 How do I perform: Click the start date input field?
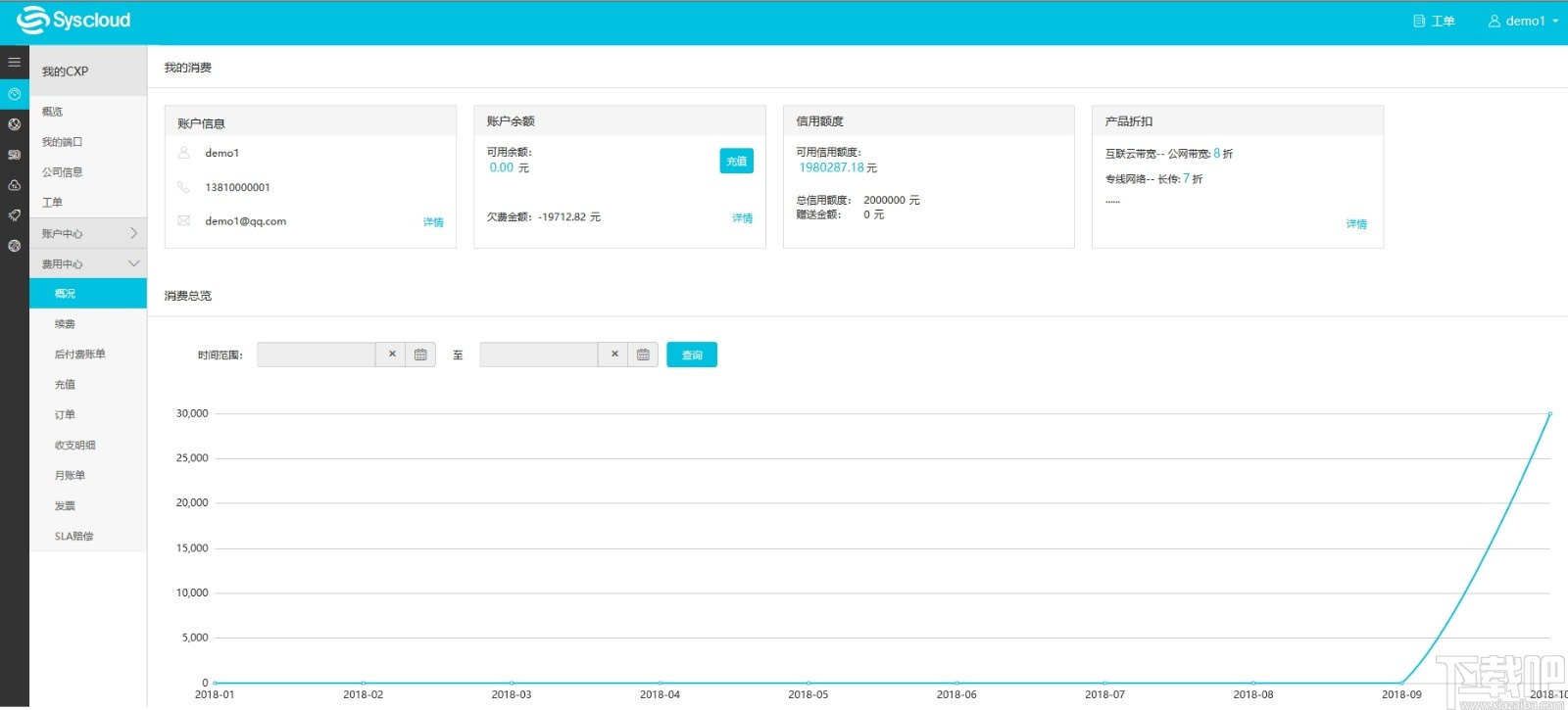[317, 355]
